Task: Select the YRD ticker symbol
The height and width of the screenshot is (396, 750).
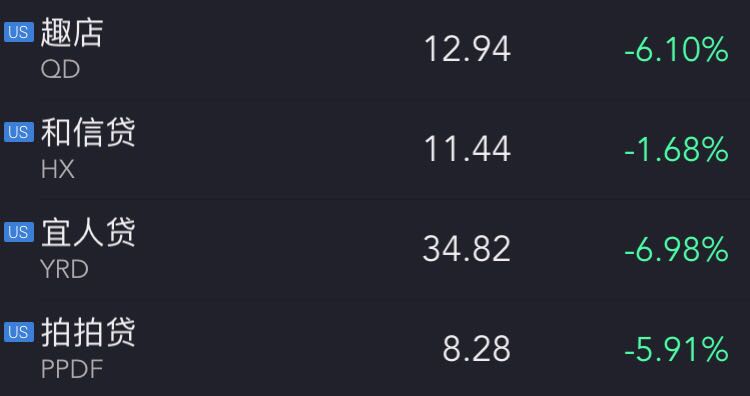Action: click(x=65, y=269)
